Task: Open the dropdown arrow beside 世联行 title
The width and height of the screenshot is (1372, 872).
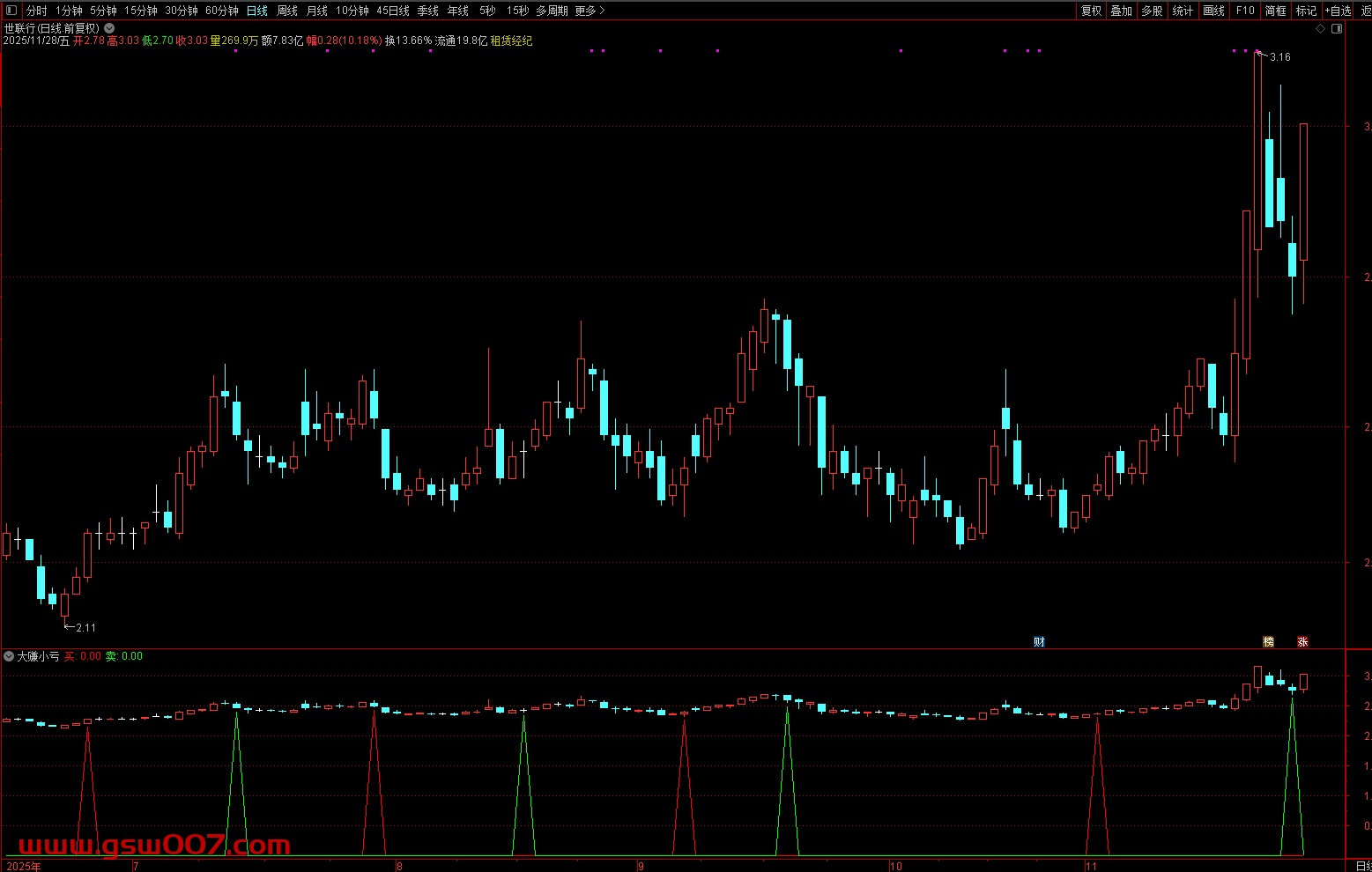Action: (x=109, y=28)
